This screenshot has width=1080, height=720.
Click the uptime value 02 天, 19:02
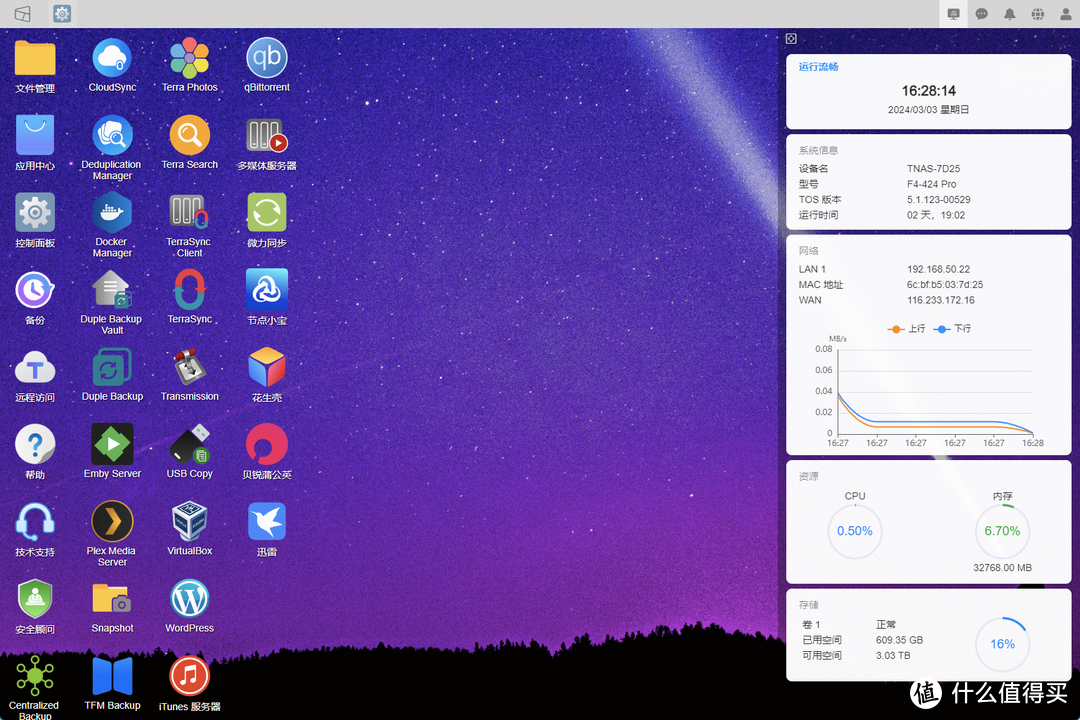pos(936,215)
